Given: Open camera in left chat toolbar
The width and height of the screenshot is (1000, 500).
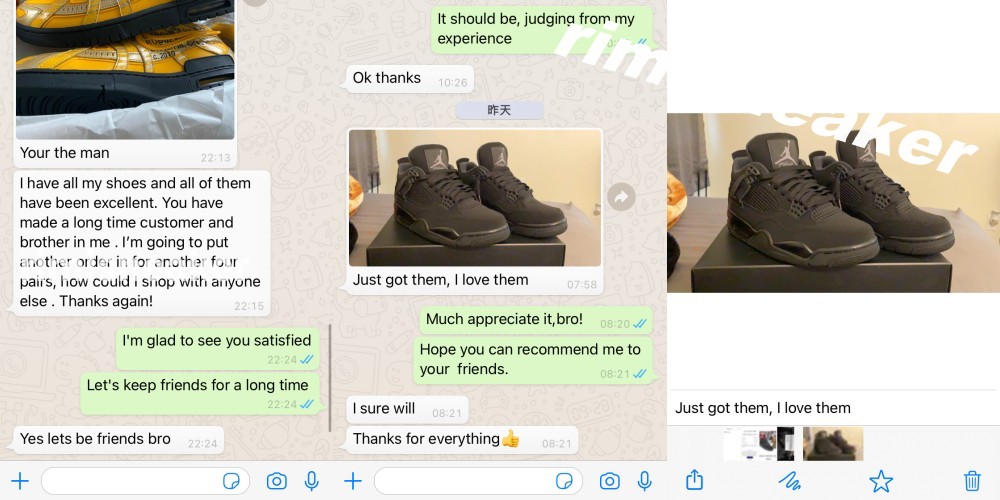Looking at the screenshot, I should click(x=276, y=481).
